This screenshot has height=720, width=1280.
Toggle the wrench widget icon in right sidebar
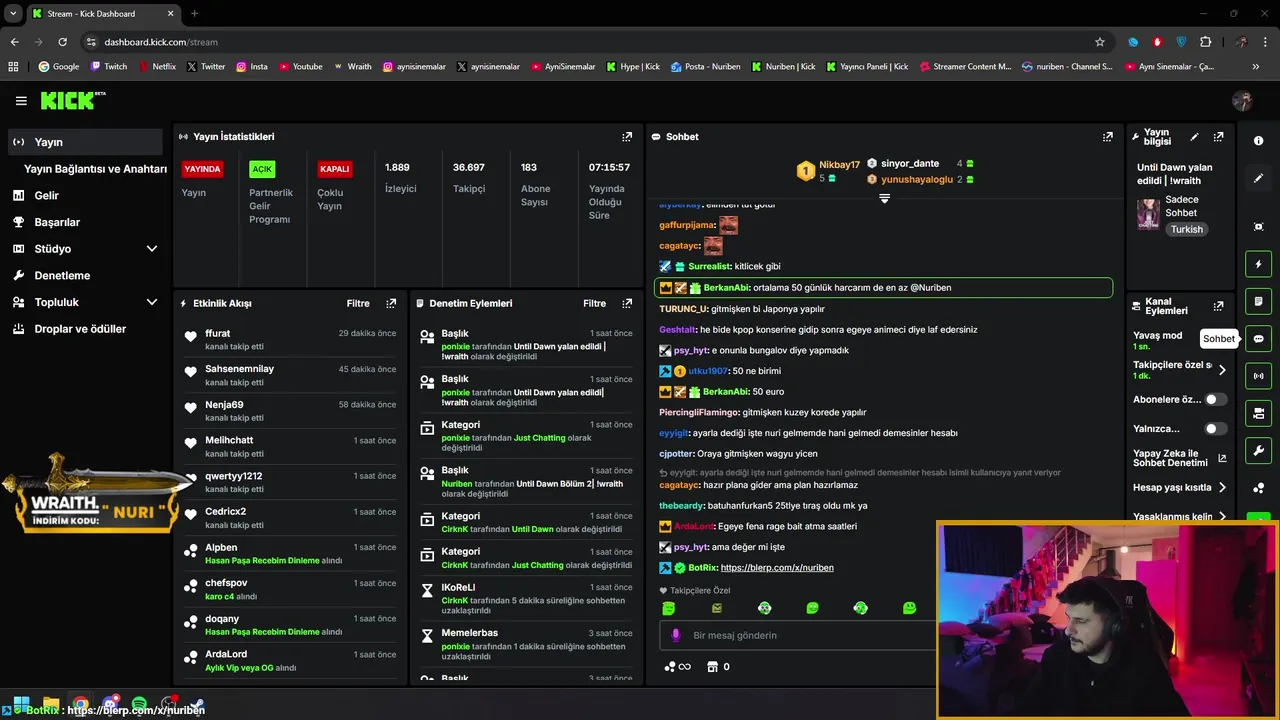click(x=1258, y=450)
